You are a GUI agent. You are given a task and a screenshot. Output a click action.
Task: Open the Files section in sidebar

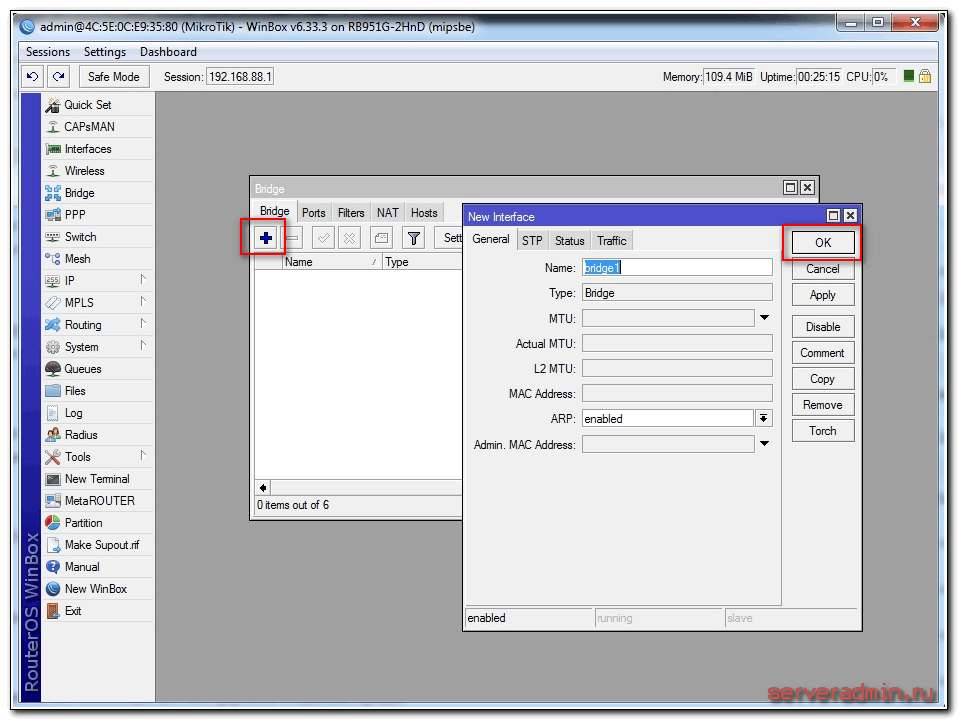(x=75, y=391)
